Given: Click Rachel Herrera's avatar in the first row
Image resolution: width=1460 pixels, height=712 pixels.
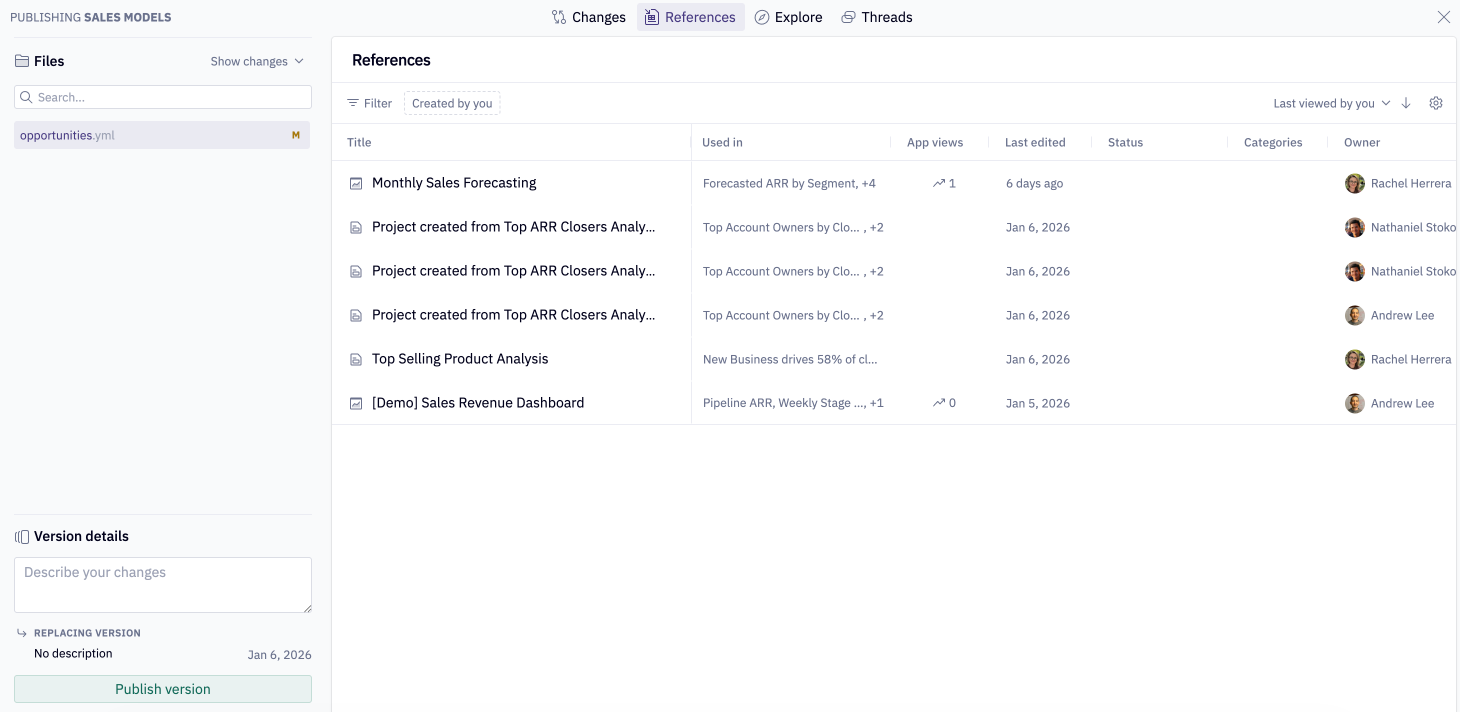Looking at the screenshot, I should 1354,183.
